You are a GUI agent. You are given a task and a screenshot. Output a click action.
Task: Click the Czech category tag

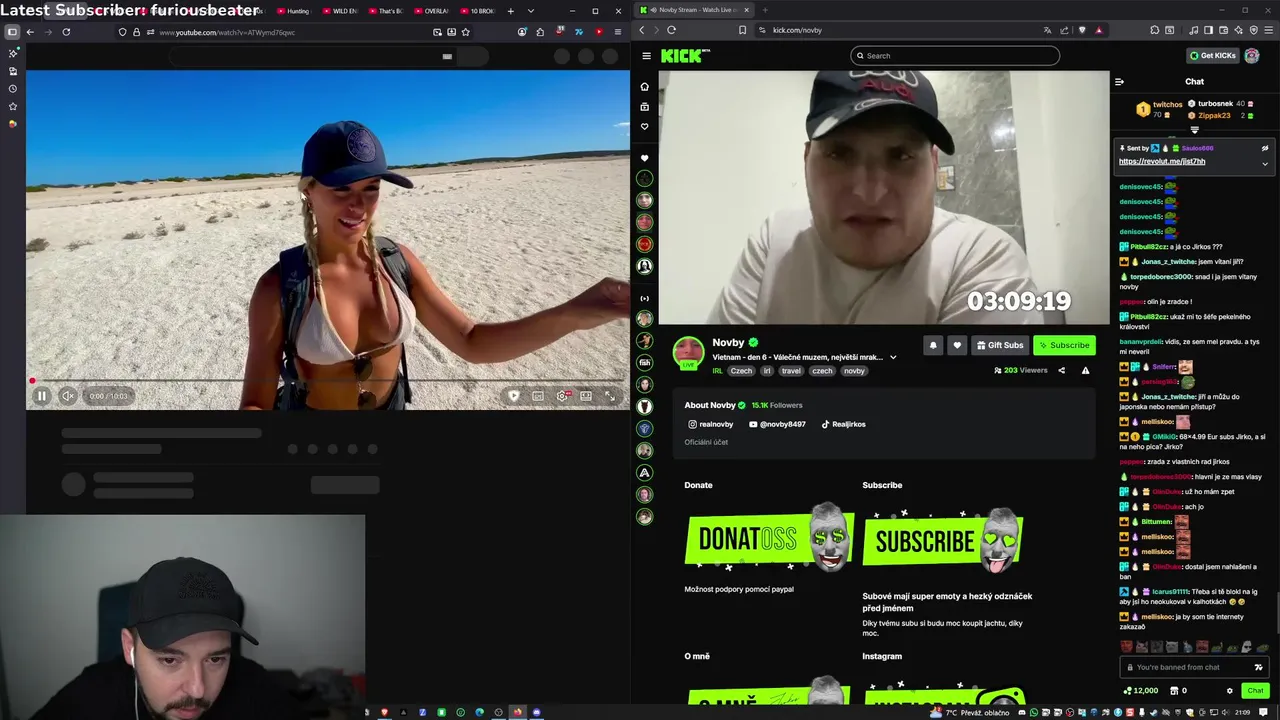coord(741,371)
